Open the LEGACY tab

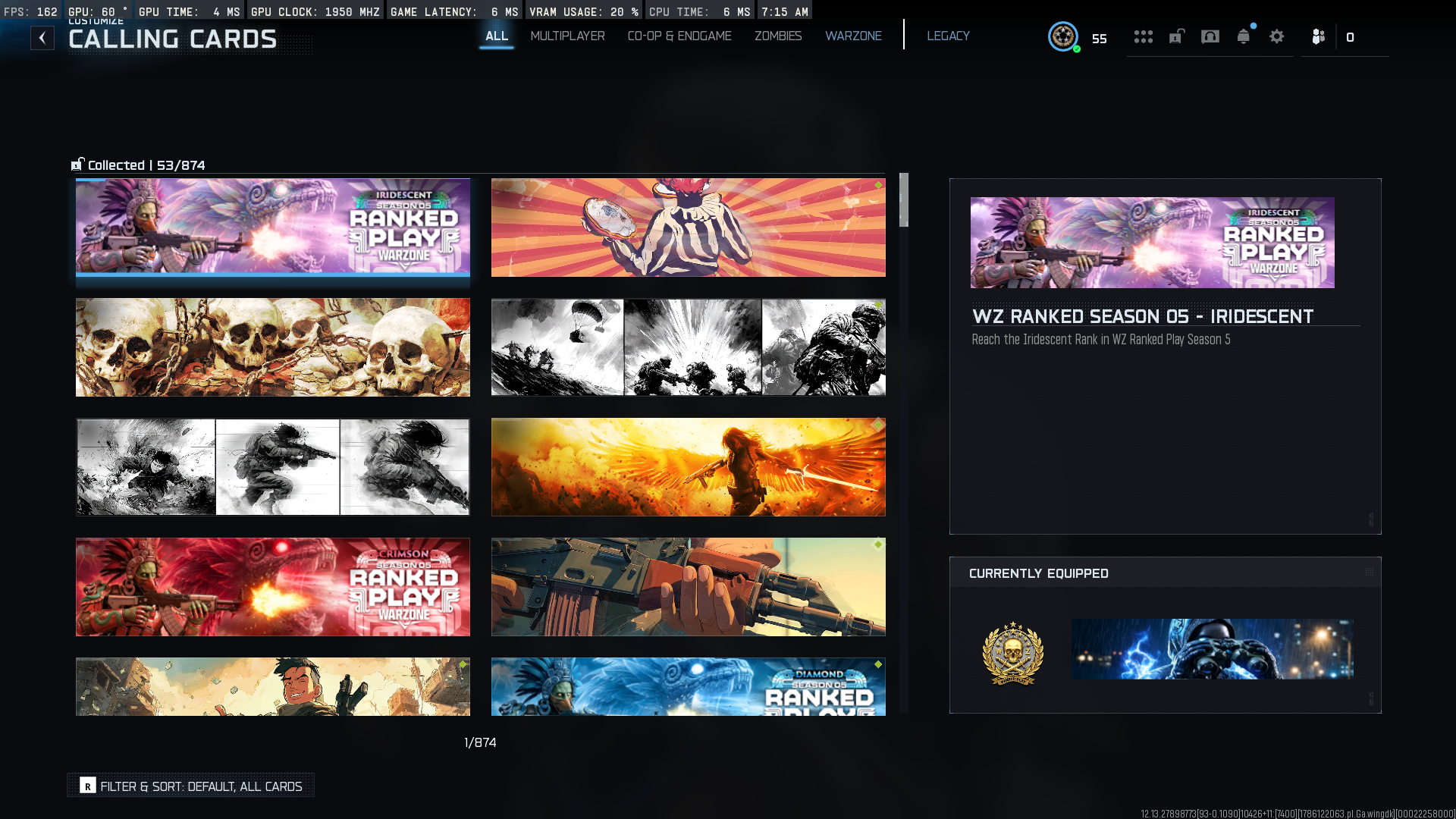click(948, 36)
